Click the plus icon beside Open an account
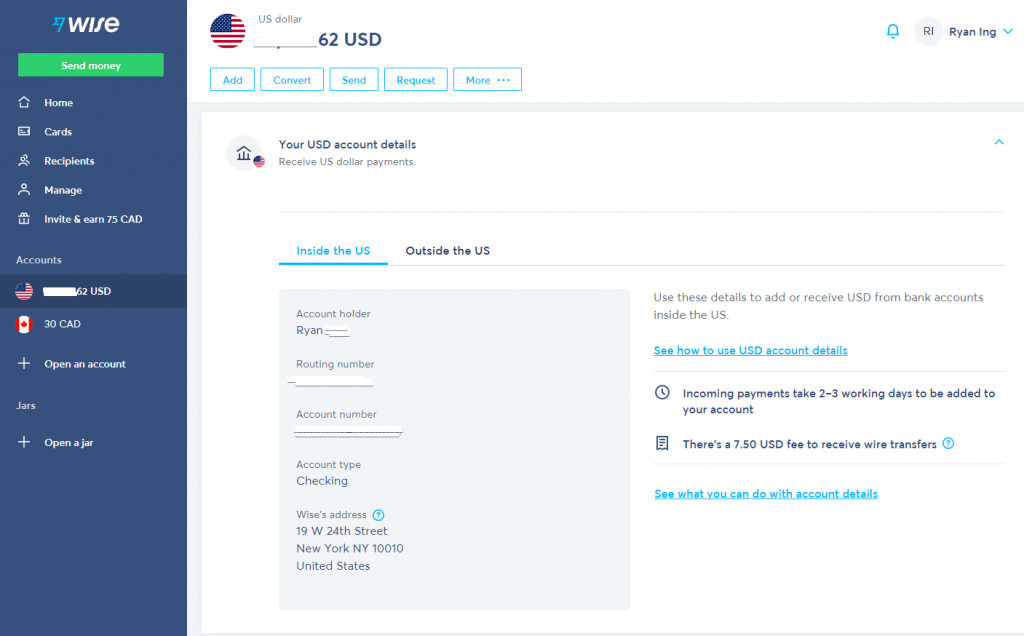 pos(24,363)
